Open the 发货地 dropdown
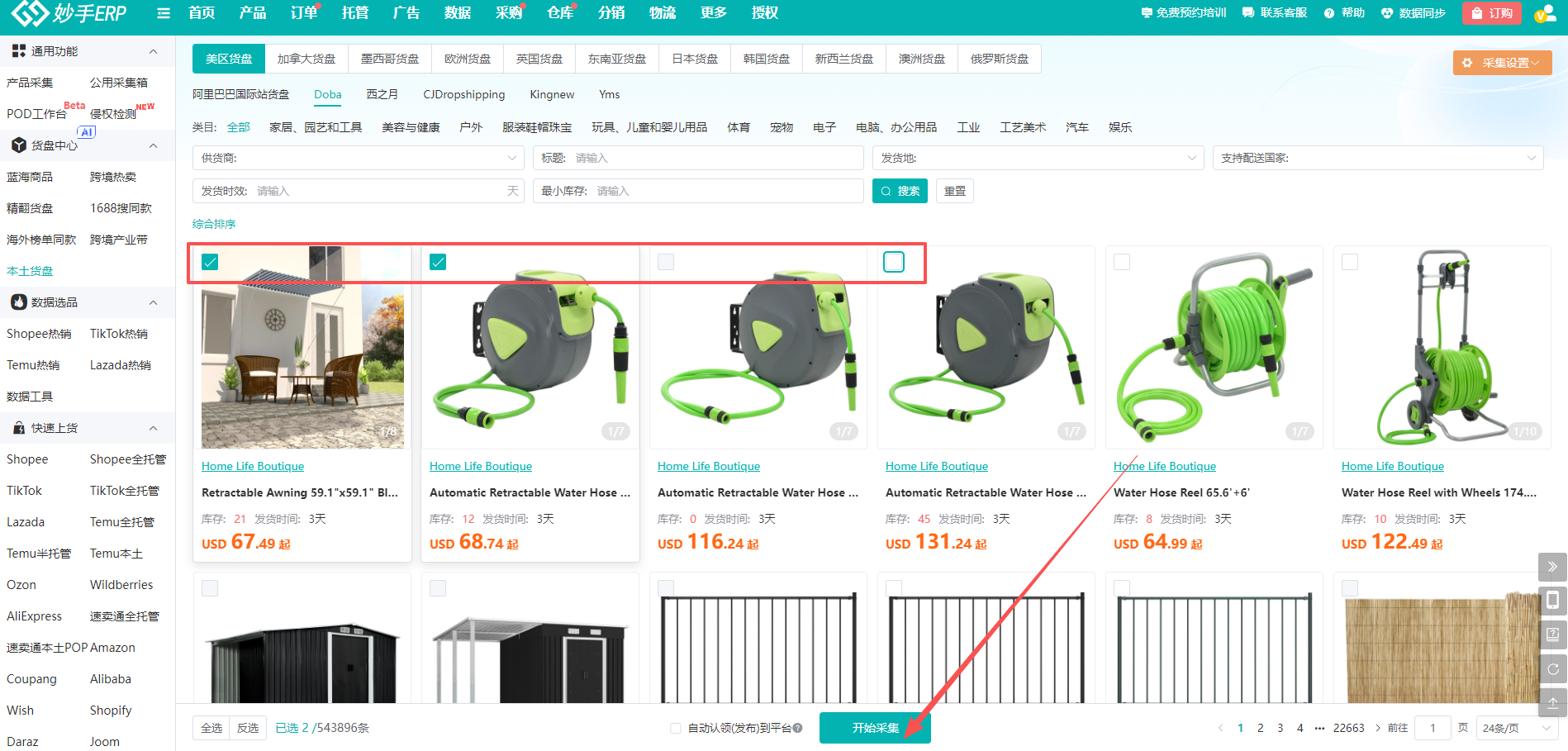The height and width of the screenshot is (751, 1568). 1038,158
